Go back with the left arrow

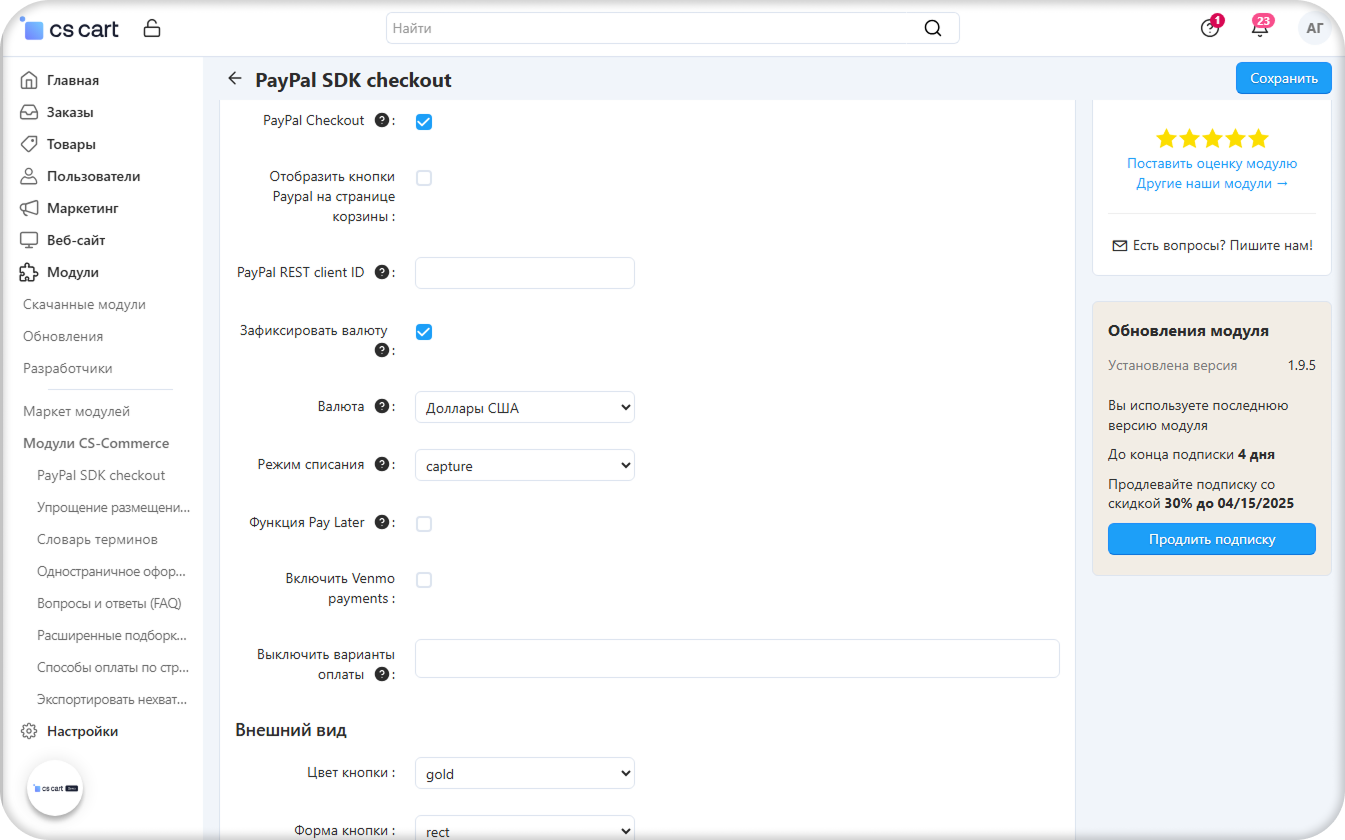(x=235, y=79)
